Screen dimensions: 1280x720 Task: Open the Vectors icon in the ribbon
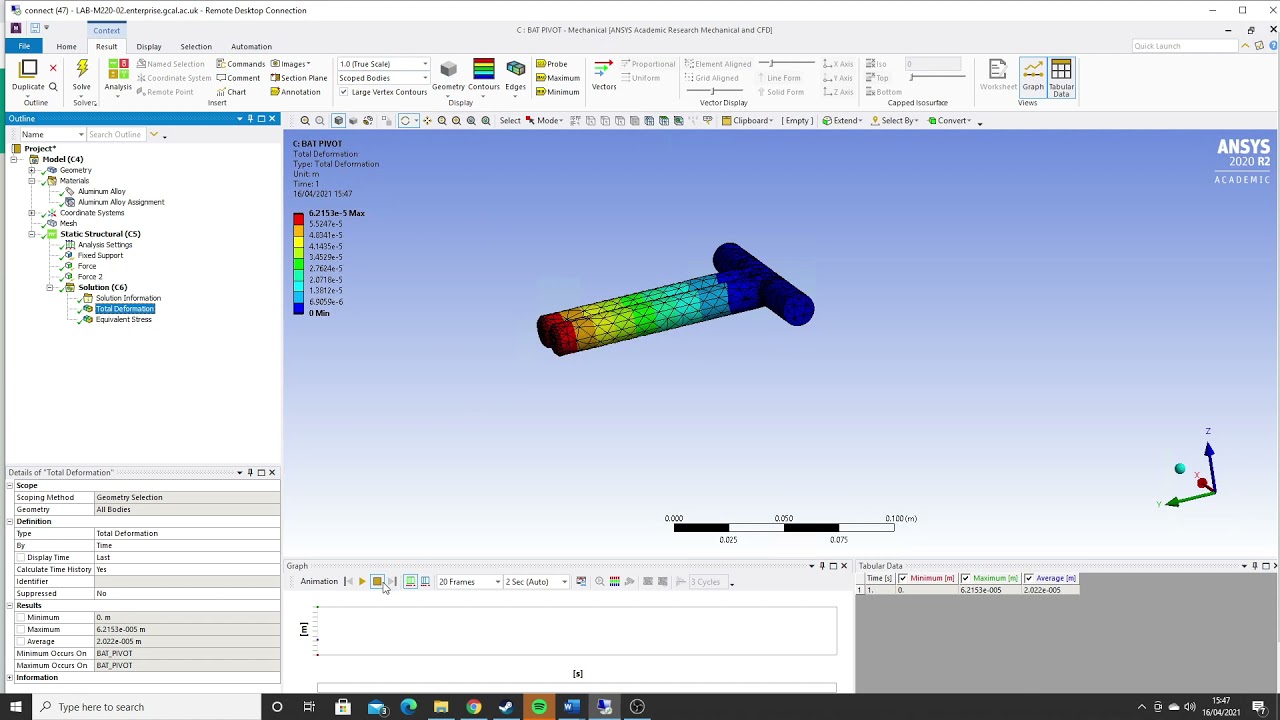[x=603, y=69]
